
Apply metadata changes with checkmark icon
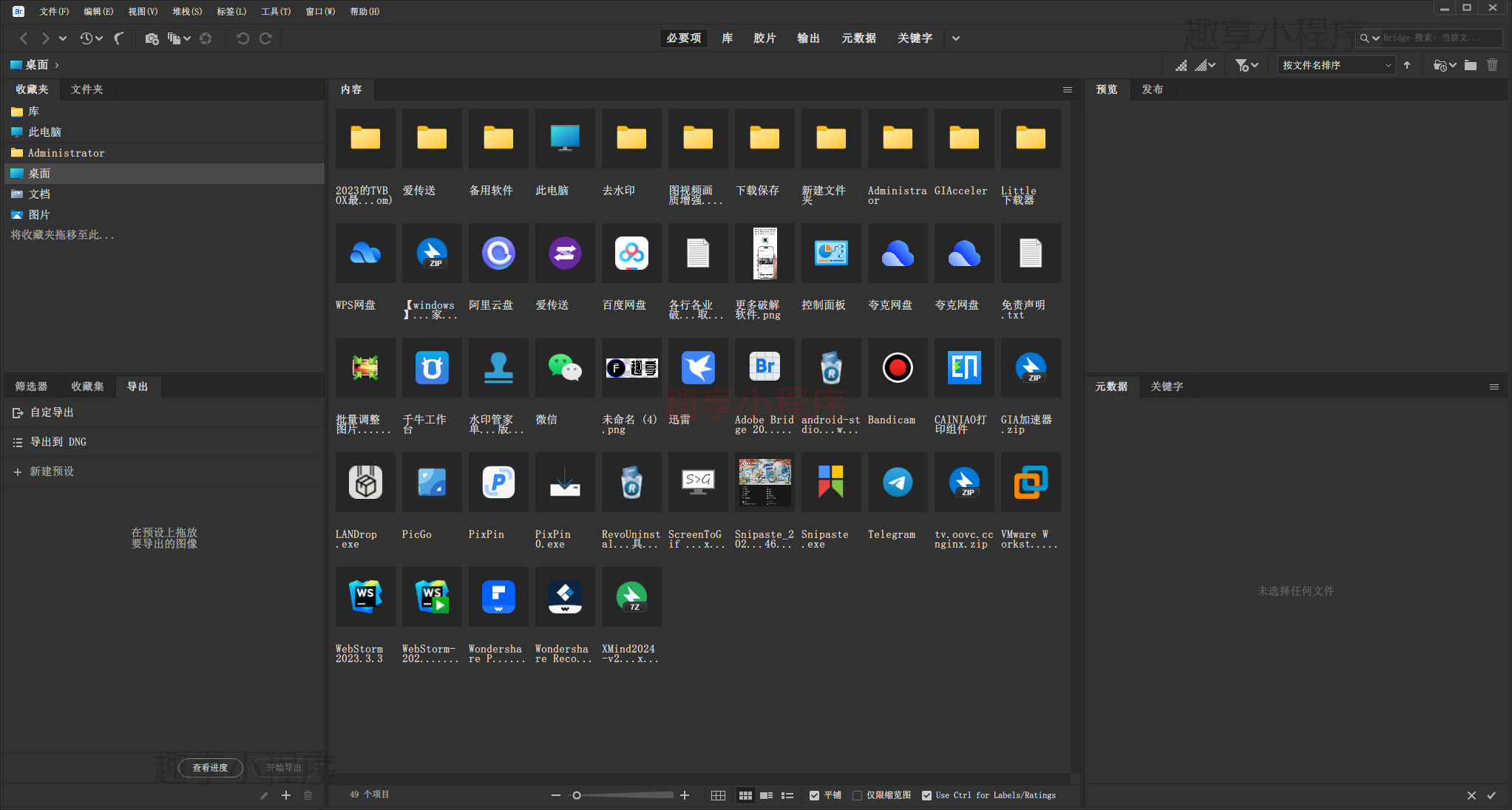1491,795
